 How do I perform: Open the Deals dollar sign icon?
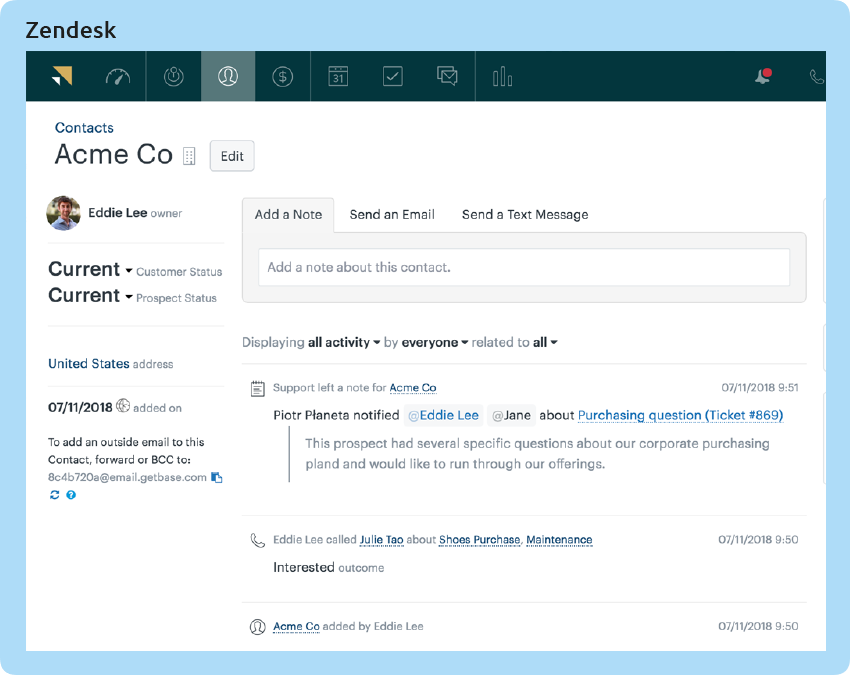click(x=282, y=76)
